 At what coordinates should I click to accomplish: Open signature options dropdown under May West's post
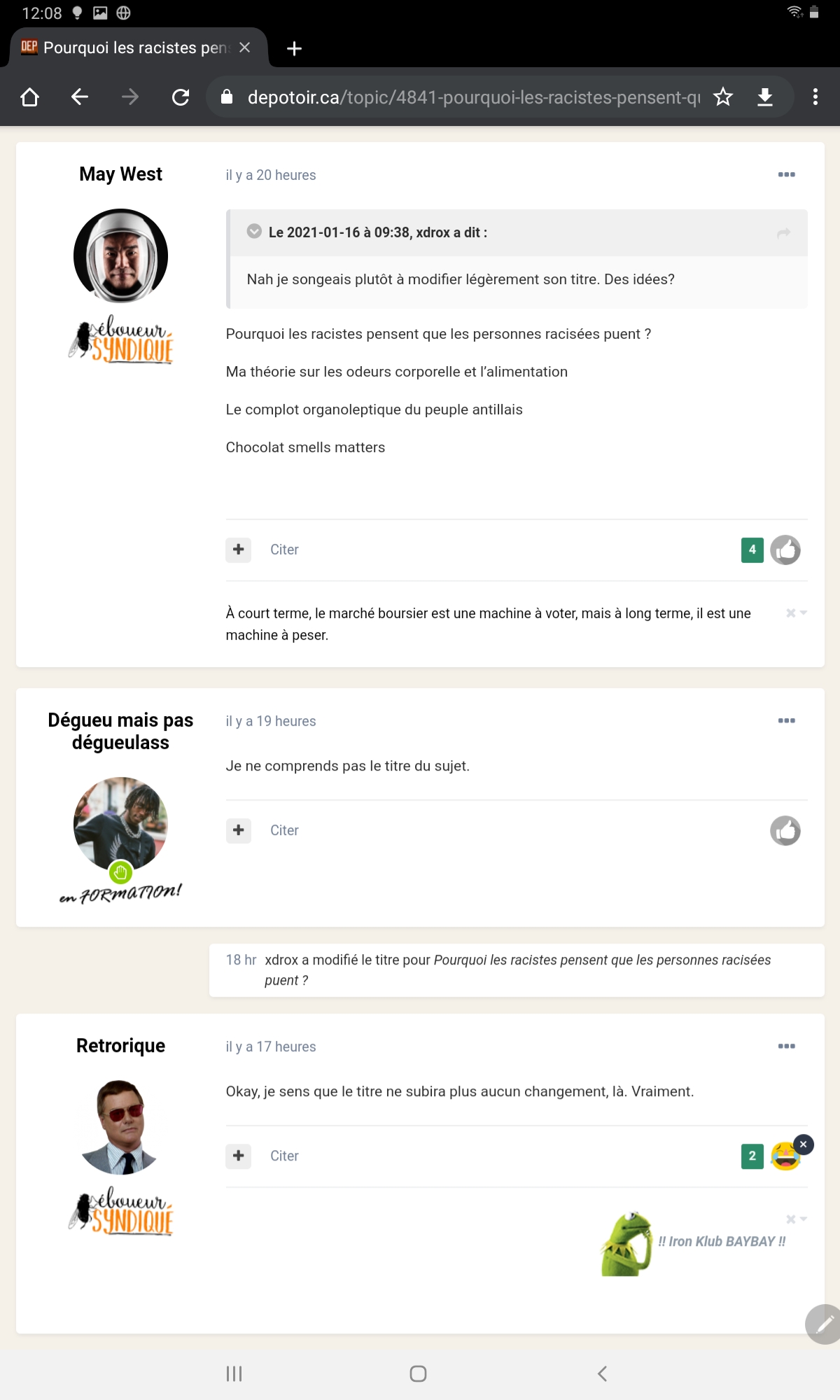[797, 613]
